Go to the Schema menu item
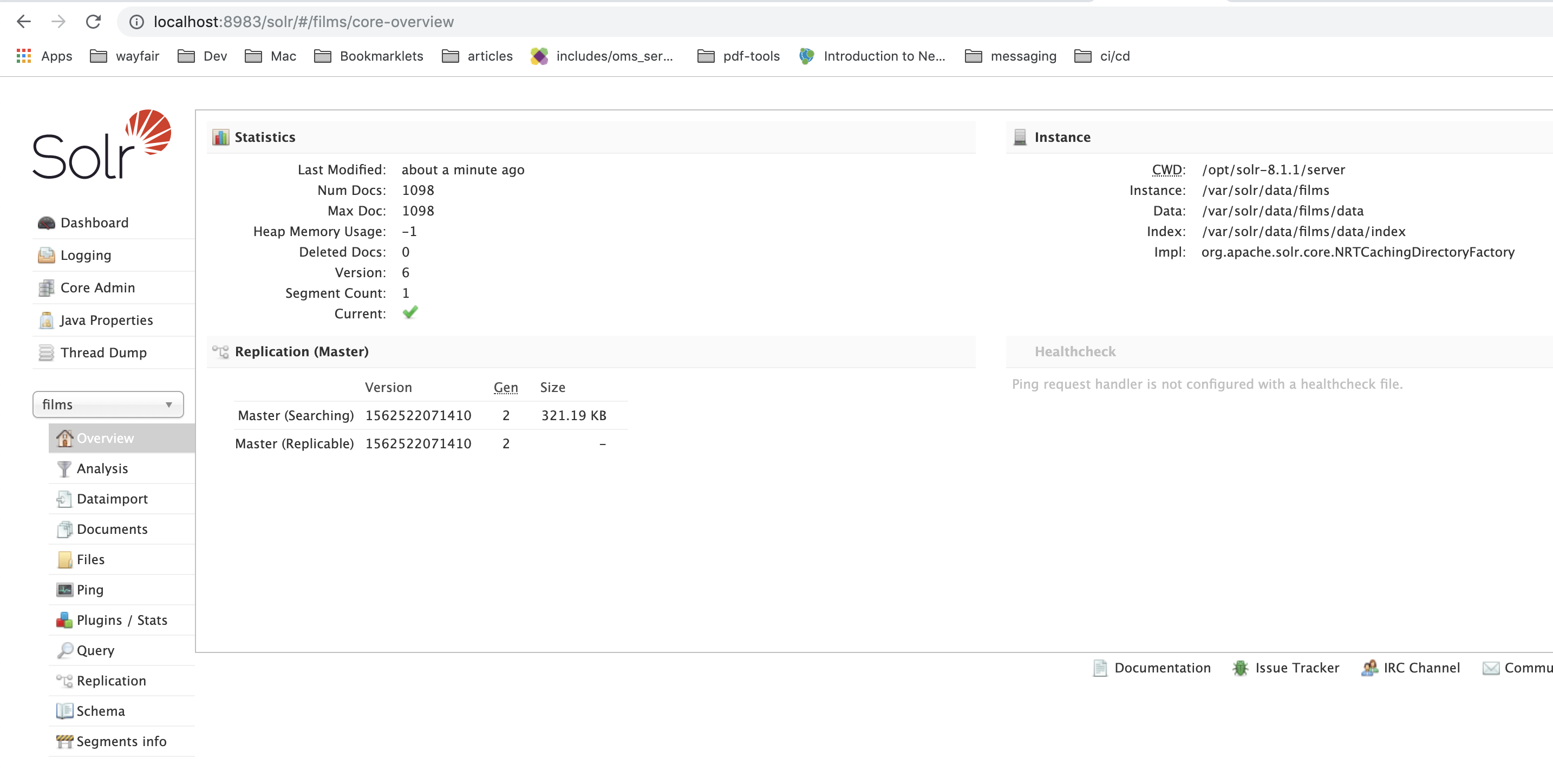 (101, 711)
